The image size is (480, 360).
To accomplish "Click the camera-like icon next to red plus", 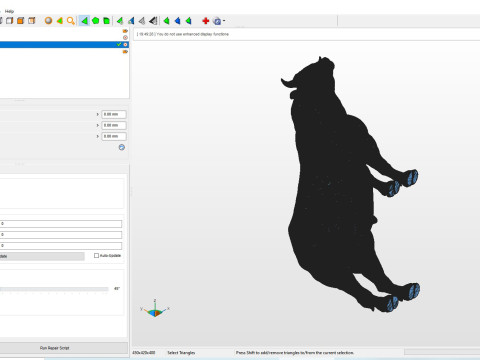I will coord(217,21).
